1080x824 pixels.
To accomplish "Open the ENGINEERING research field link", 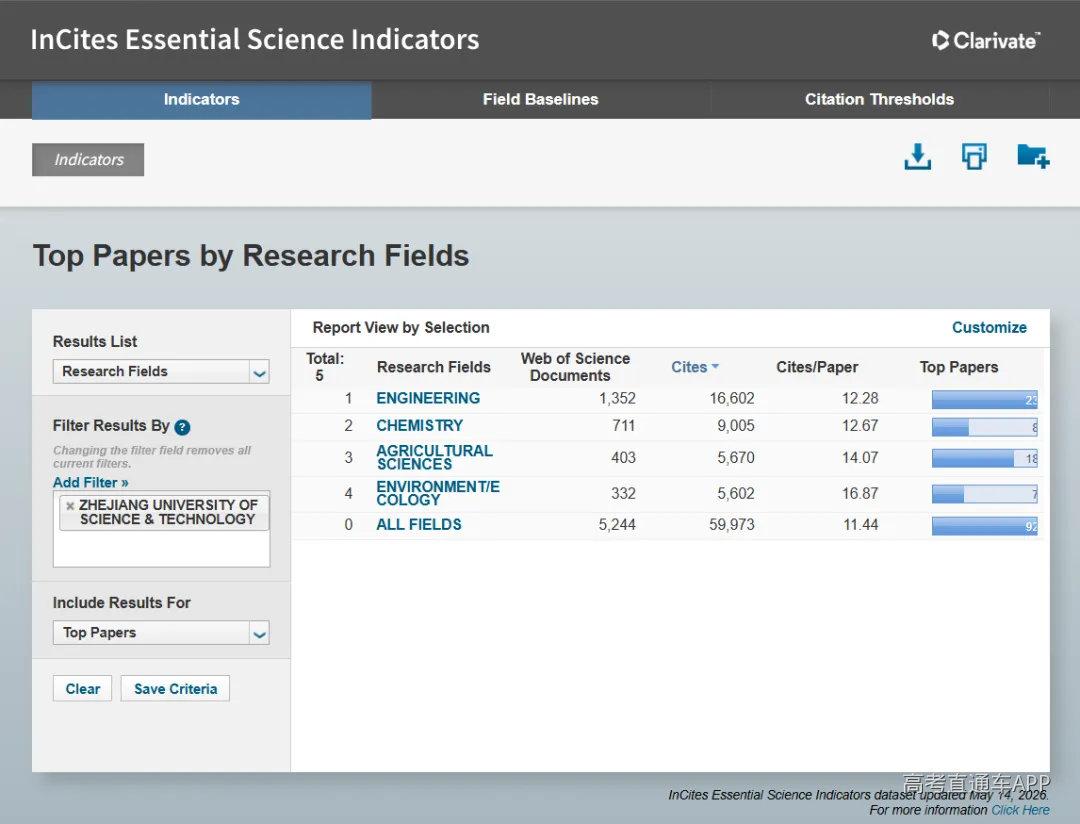I will click(x=428, y=398).
